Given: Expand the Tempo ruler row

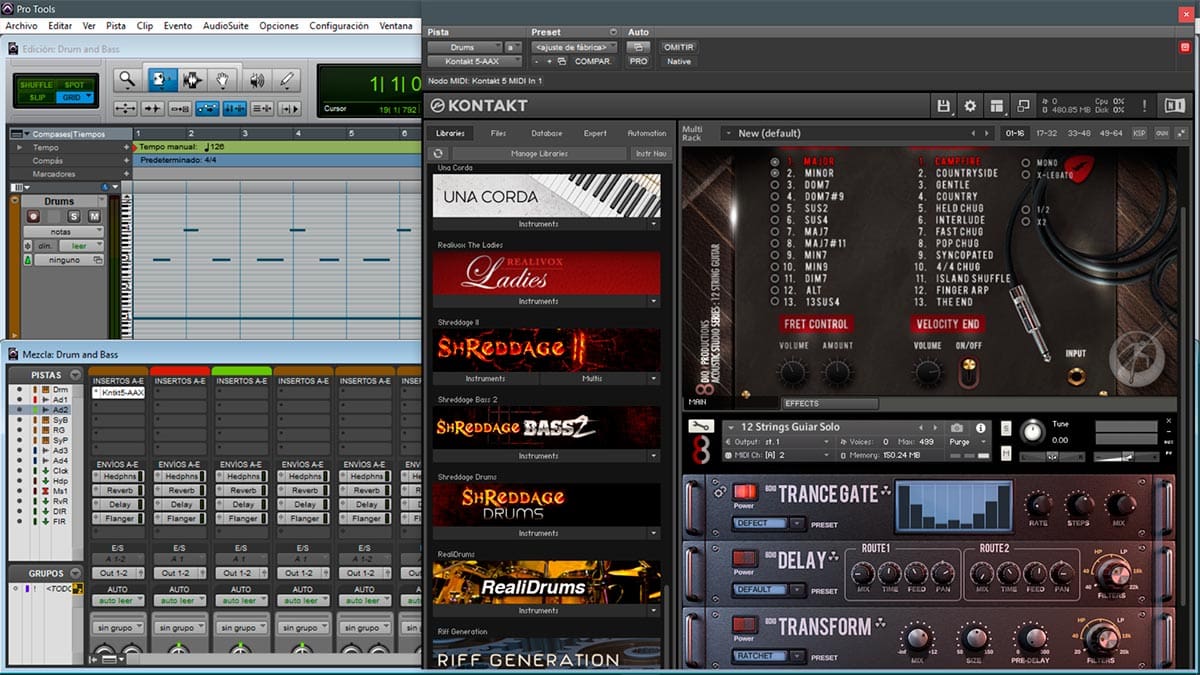Looking at the screenshot, I should [x=20, y=147].
